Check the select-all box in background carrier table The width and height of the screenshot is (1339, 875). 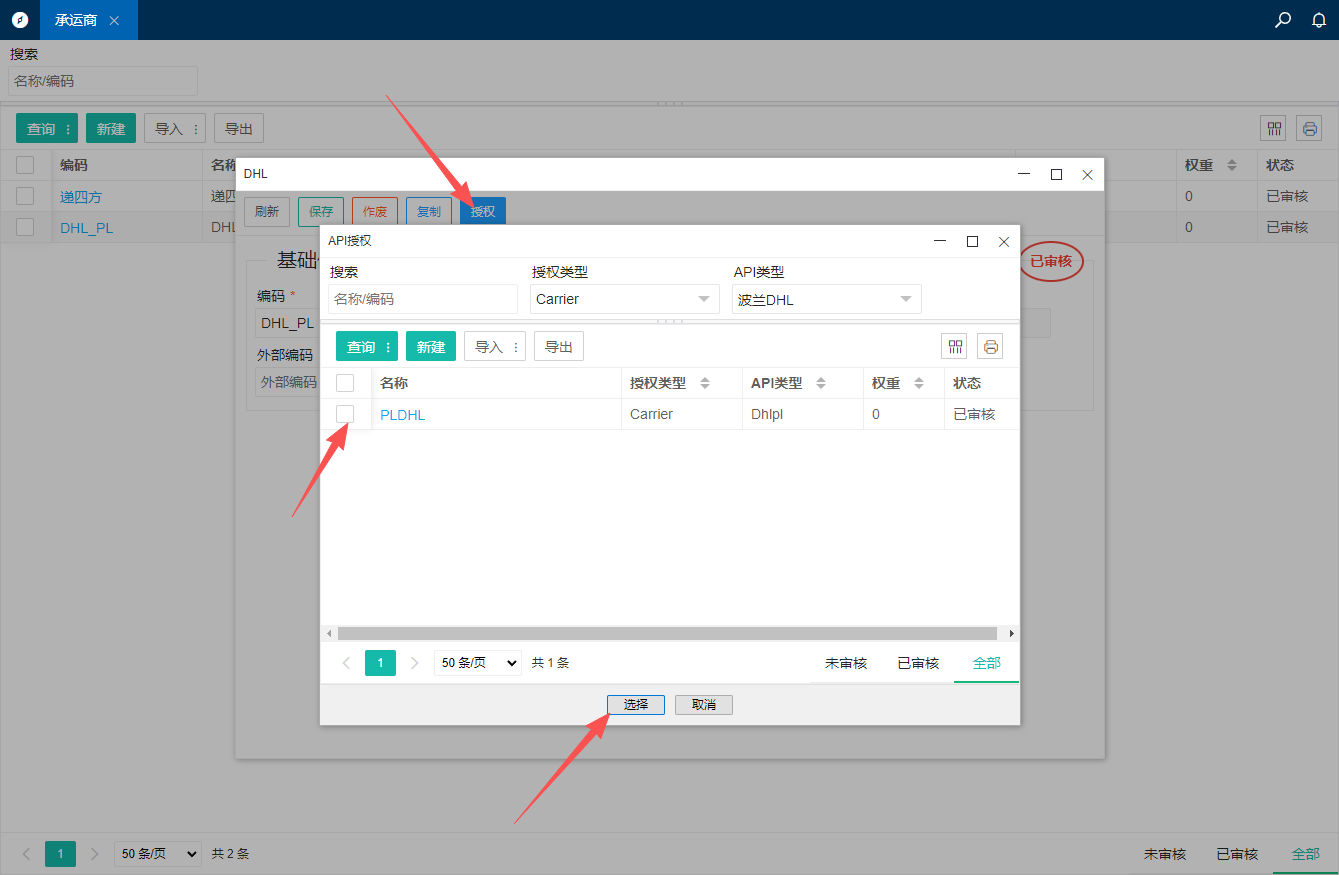[x=25, y=165]
